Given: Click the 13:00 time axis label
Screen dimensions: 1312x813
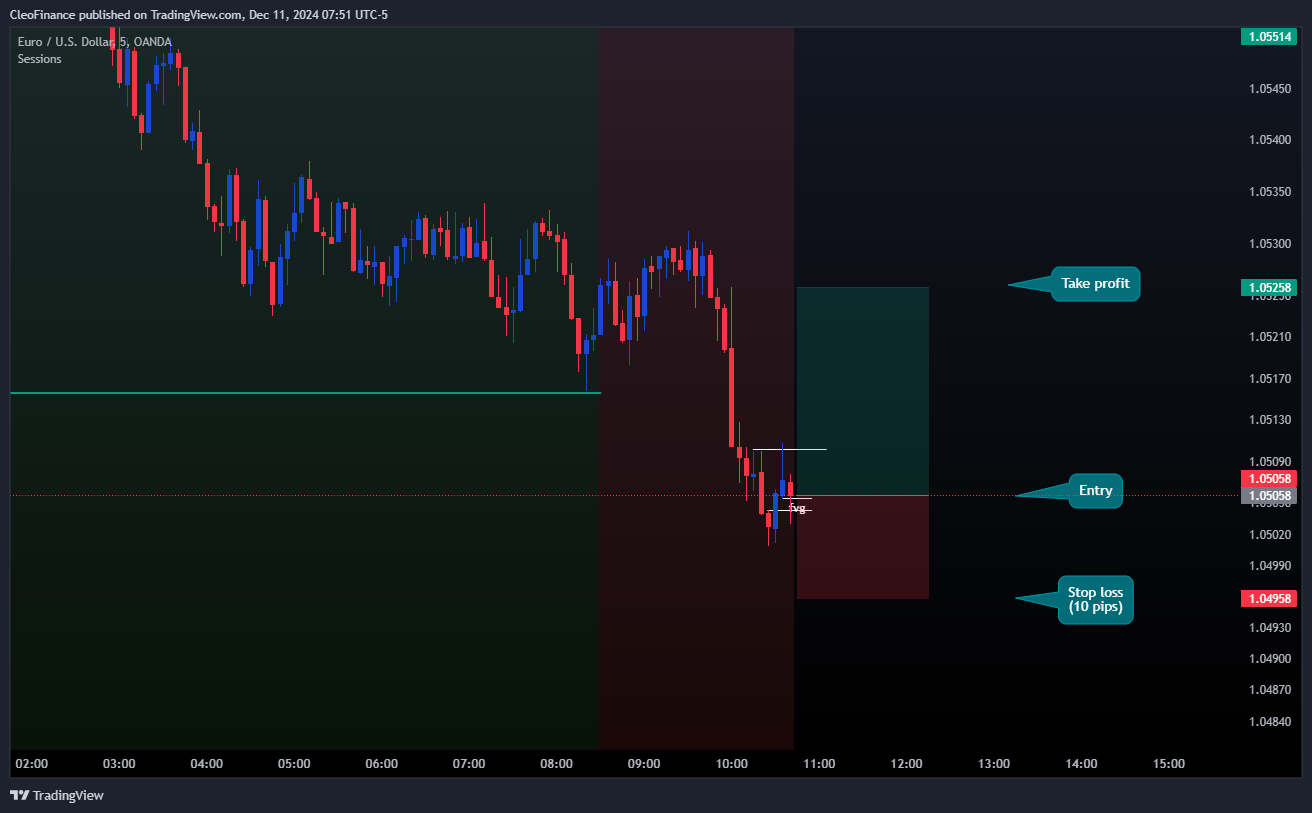Looking at the screenshot, I should point(994,764).
